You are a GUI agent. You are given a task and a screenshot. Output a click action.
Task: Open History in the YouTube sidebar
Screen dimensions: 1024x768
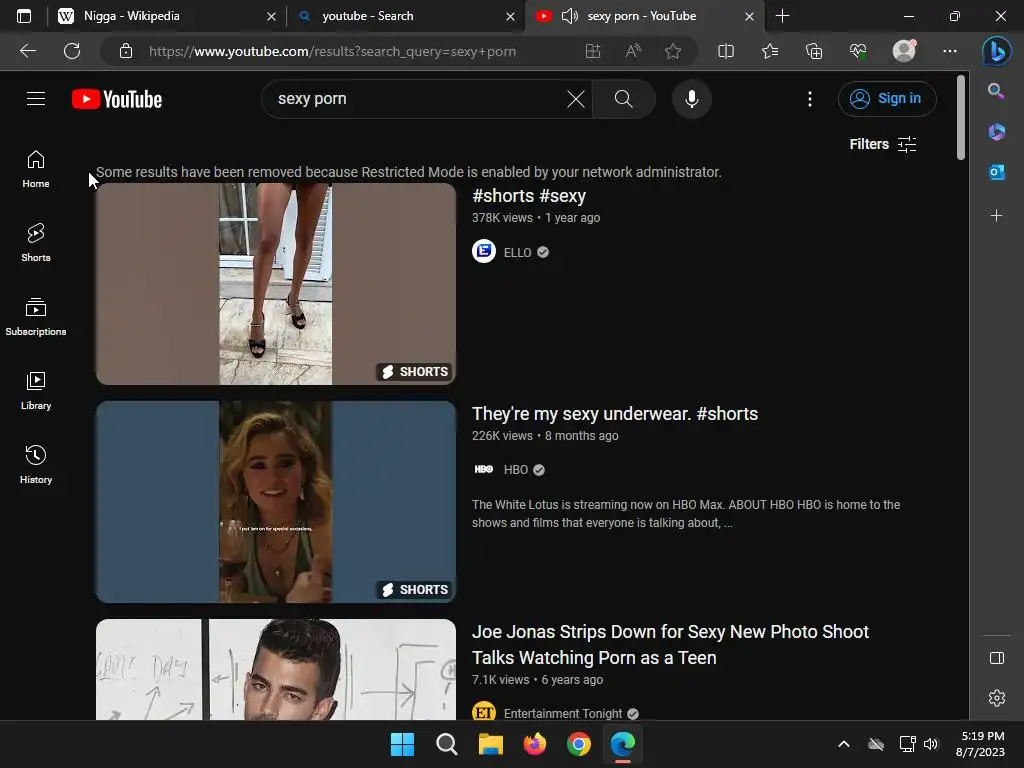(36, 464)
